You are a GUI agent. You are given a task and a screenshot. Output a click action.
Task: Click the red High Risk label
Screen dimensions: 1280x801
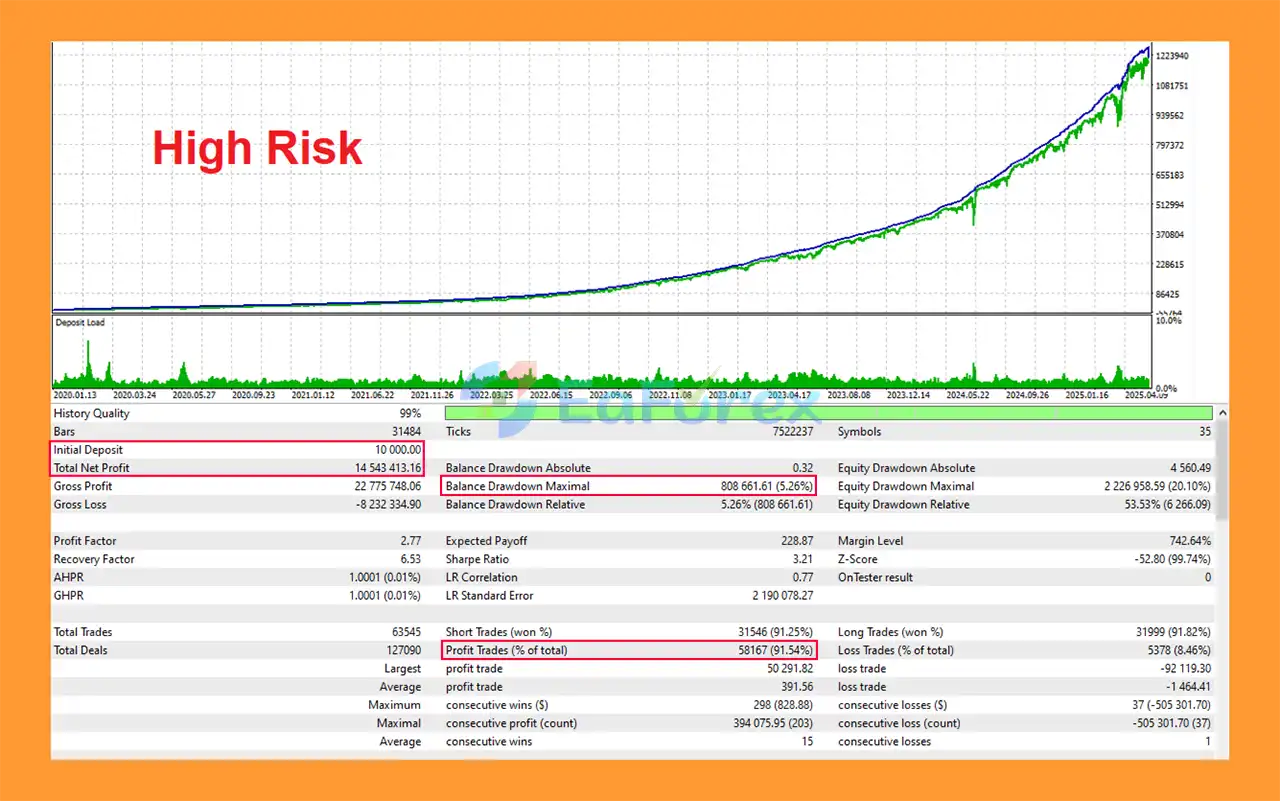tap(257, 149)
